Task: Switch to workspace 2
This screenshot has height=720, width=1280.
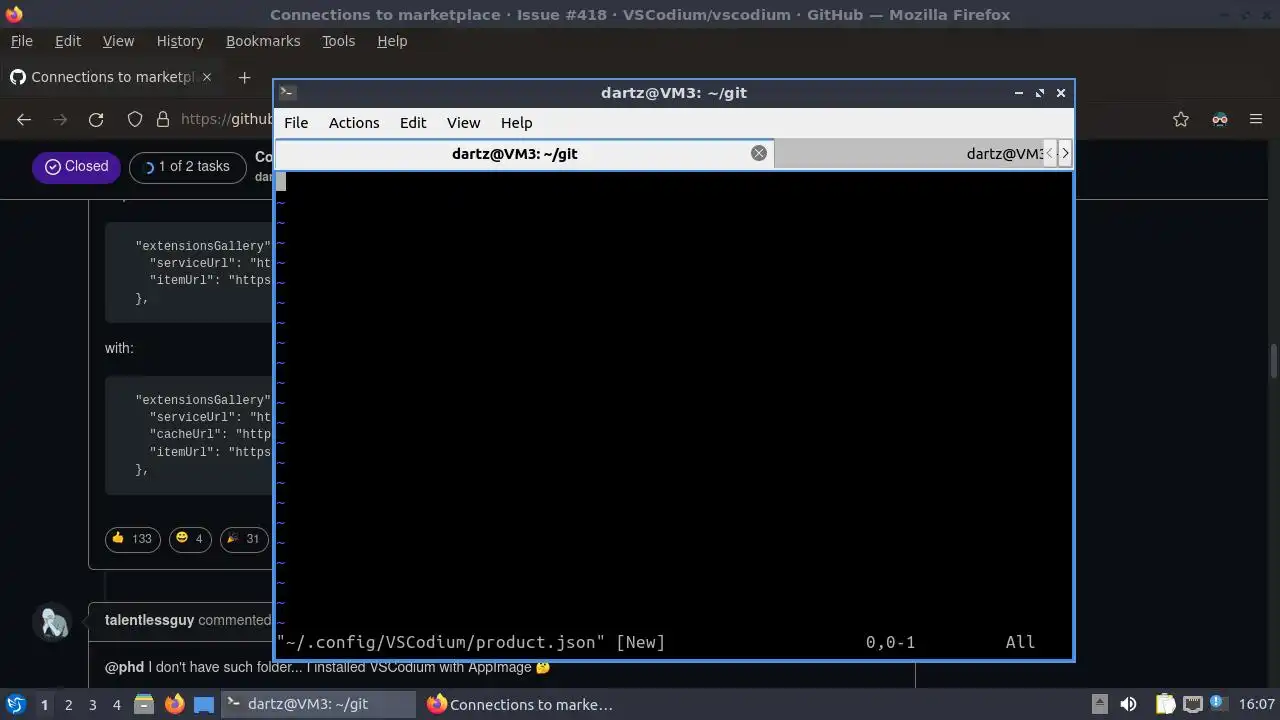Action: pyautogui.click(x=68, y=705)
